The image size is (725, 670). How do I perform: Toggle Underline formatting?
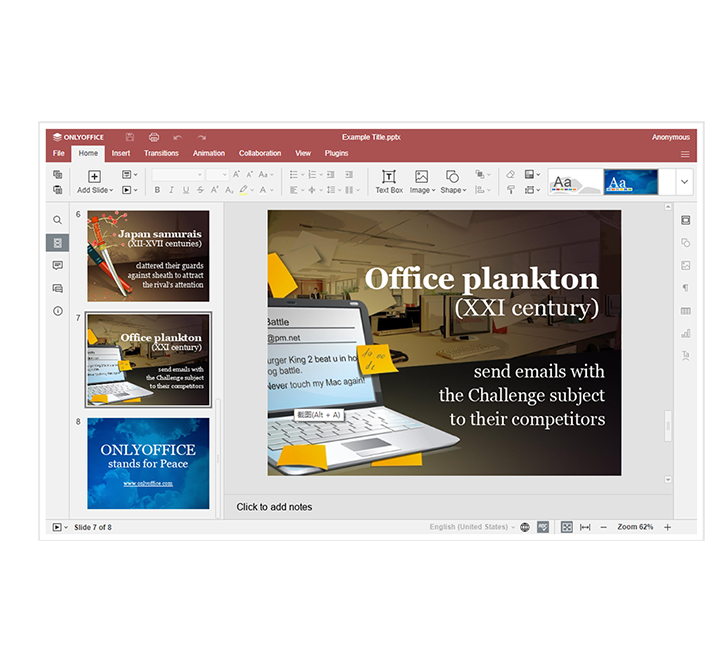(186, 190)
